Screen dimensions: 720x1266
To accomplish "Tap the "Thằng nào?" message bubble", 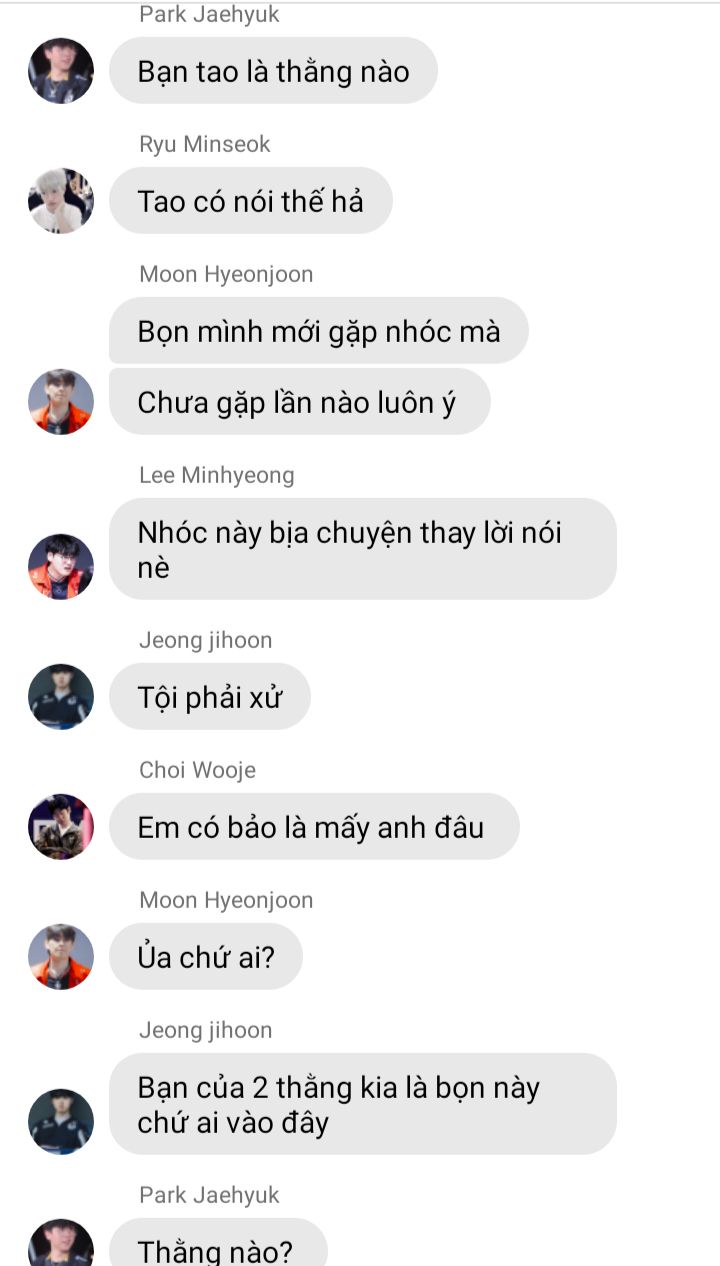I will tap(218, 1243).
